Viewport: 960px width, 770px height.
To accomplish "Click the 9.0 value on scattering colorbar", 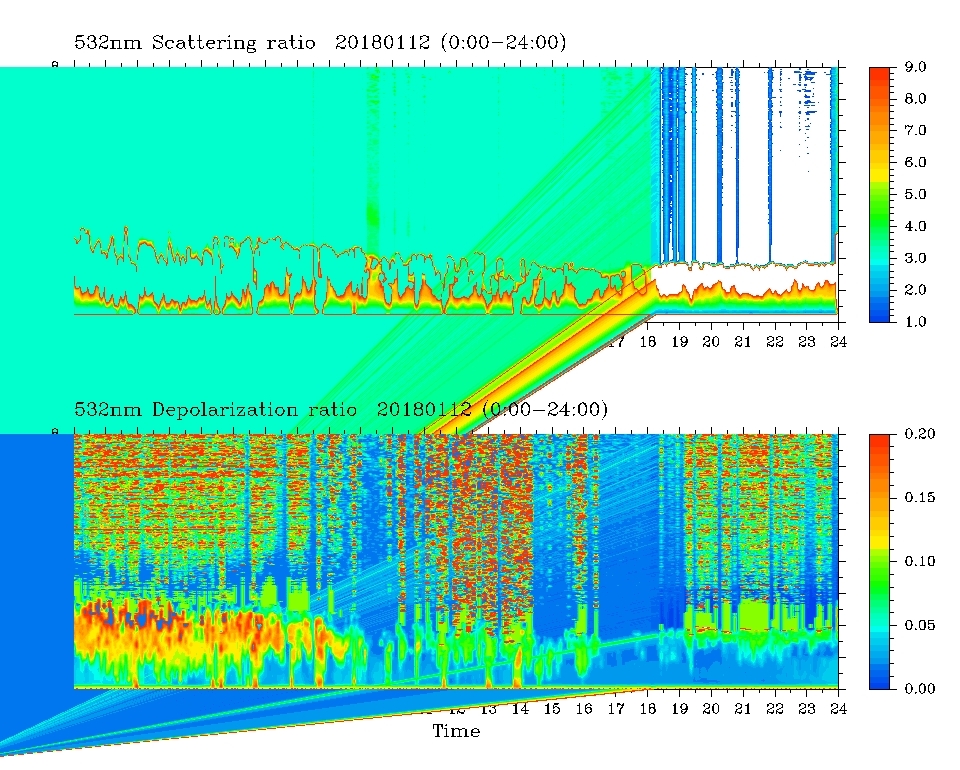I will click(915, 67).
